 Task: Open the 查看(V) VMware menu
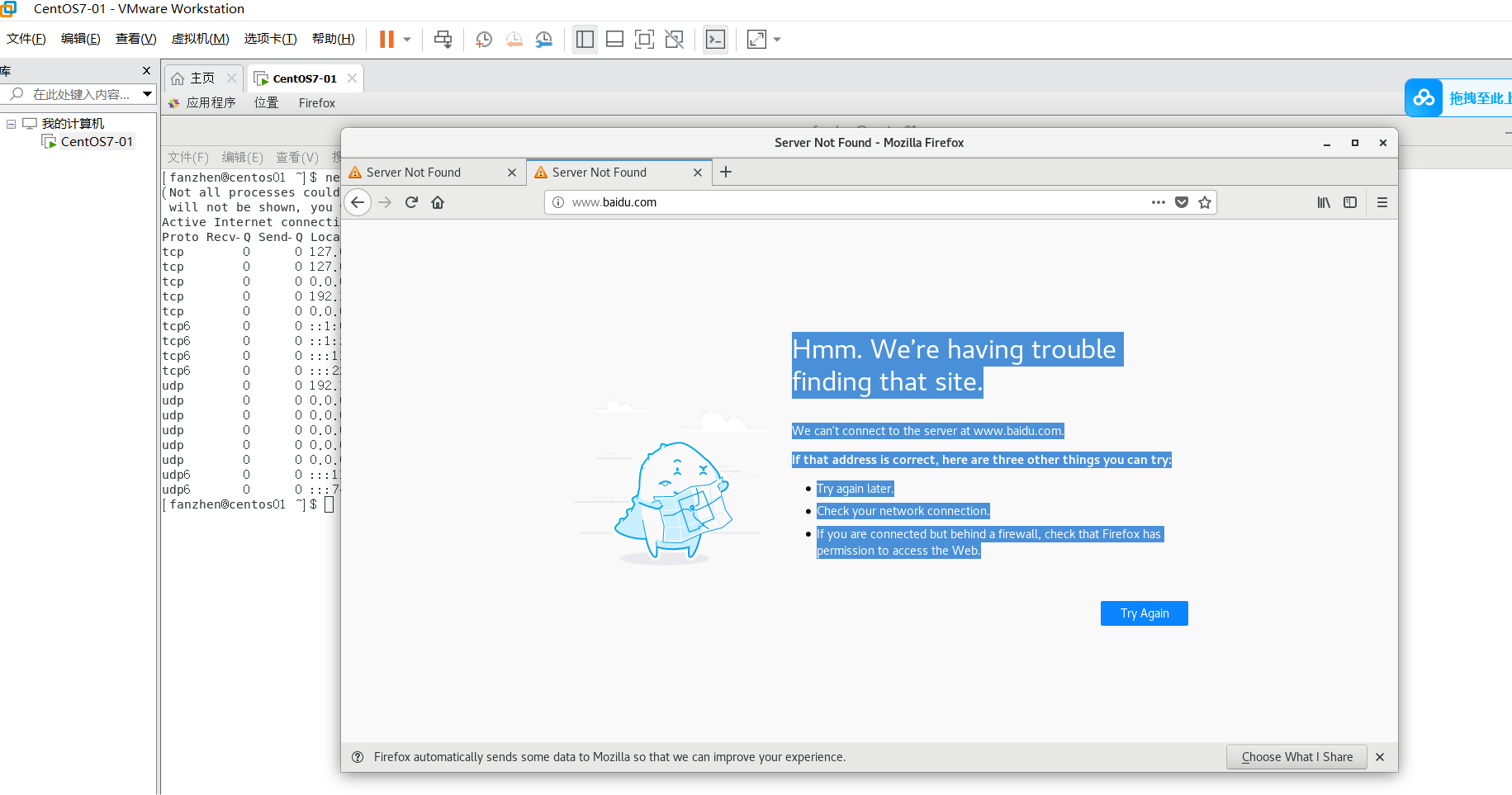(136, 39)
